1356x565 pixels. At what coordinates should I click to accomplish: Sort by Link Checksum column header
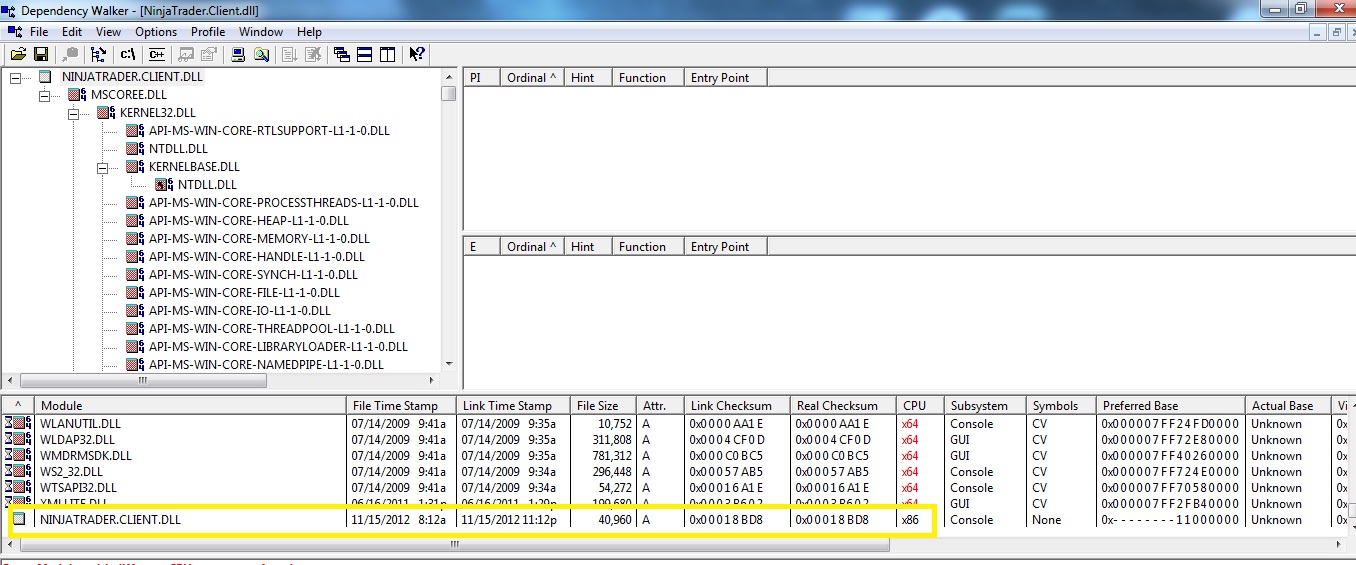tap(736, 406)
